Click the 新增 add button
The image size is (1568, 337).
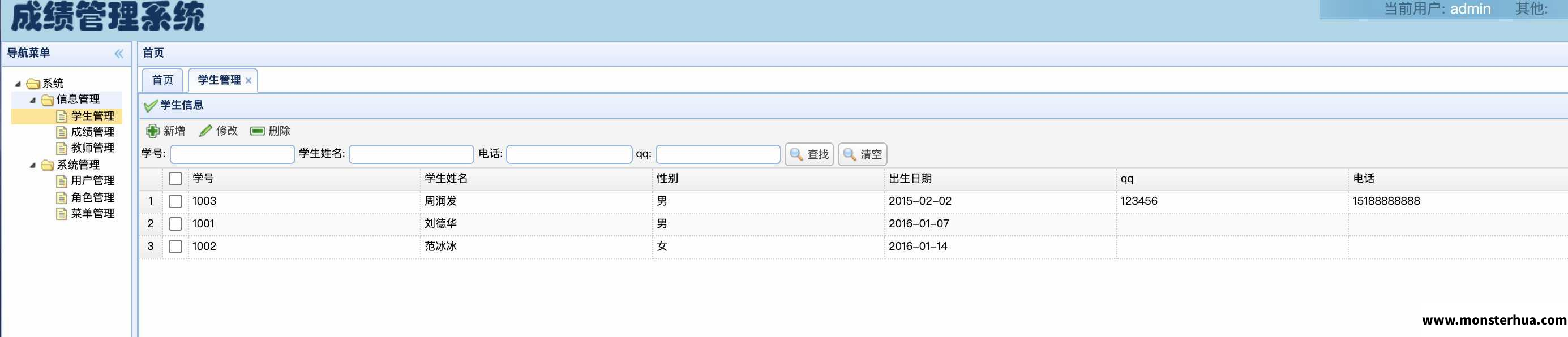pyautogui.click(x=166, y=131)
